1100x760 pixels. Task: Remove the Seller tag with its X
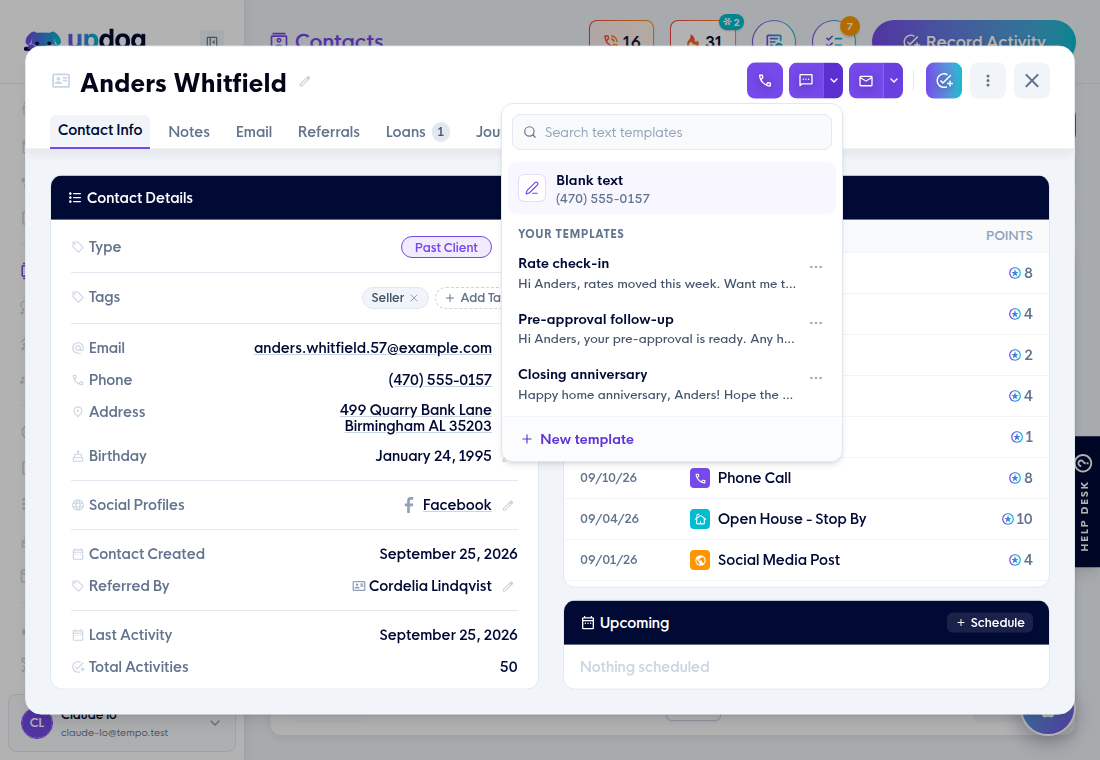[414, 298]
